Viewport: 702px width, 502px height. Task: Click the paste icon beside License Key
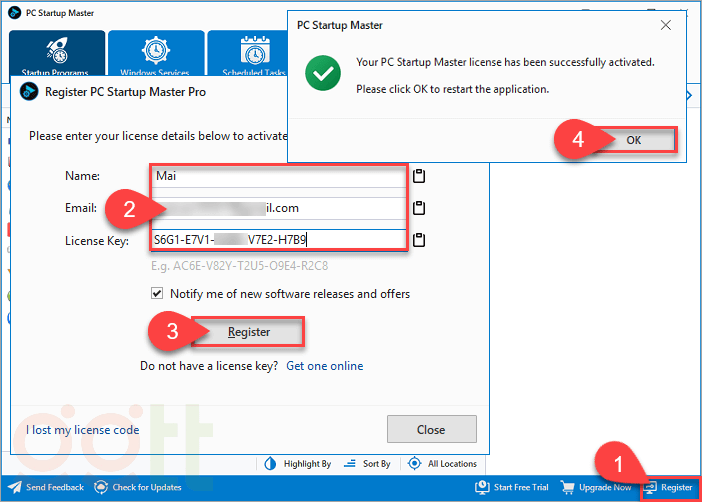(420, 240)
